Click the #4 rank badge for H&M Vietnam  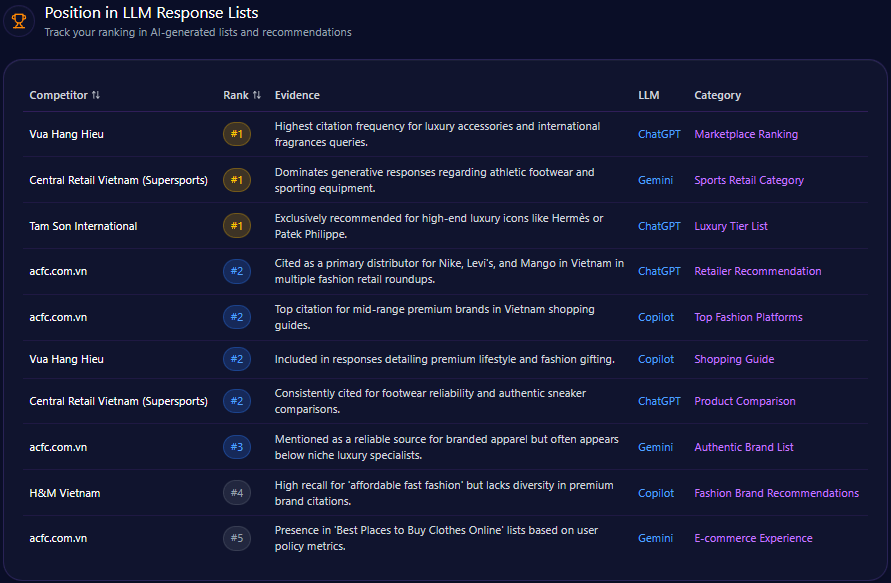click(237, 493)
